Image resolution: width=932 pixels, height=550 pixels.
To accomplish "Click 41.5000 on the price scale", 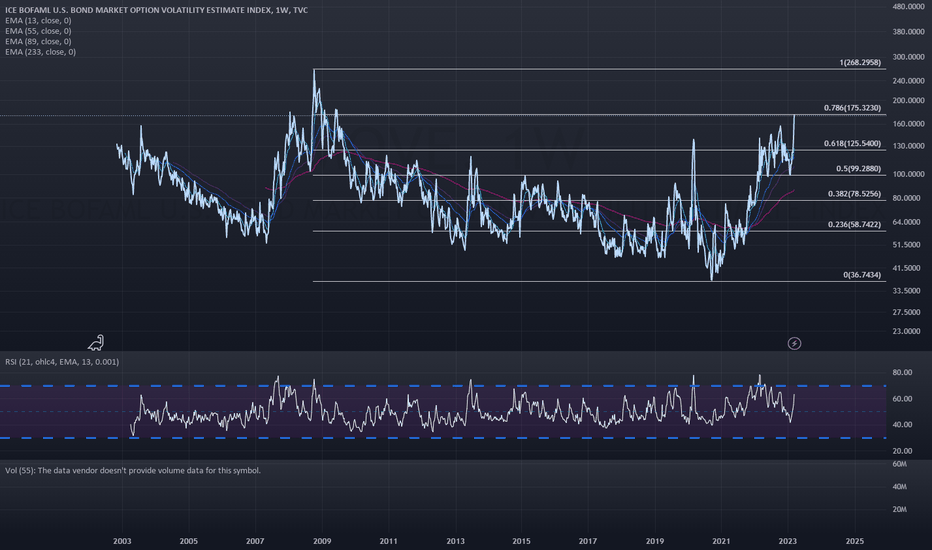I will tap(908, 268).
